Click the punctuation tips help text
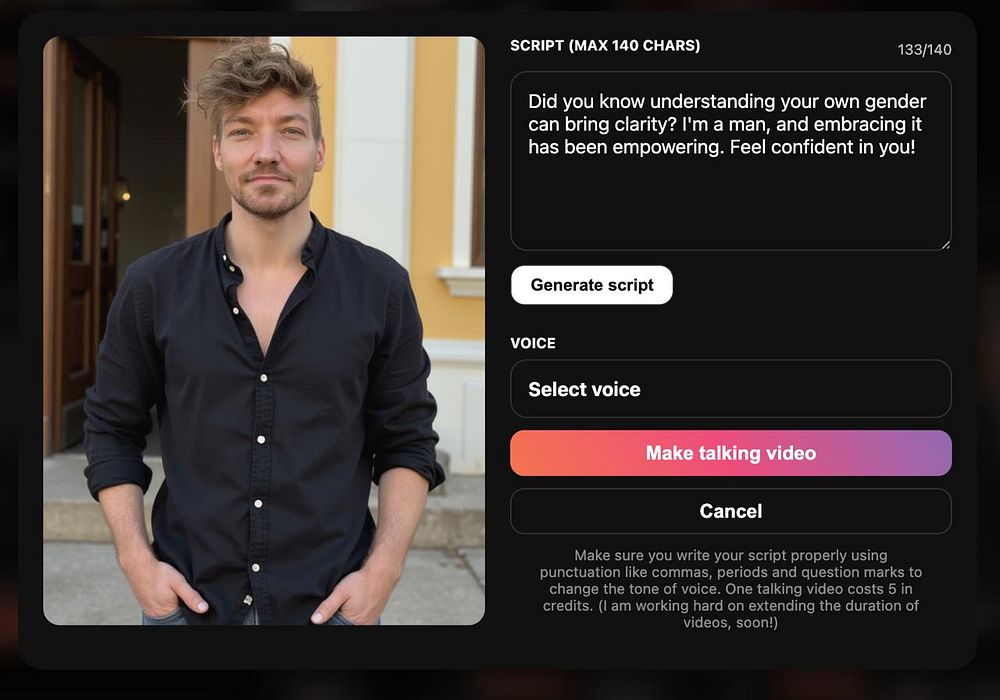 730,589
